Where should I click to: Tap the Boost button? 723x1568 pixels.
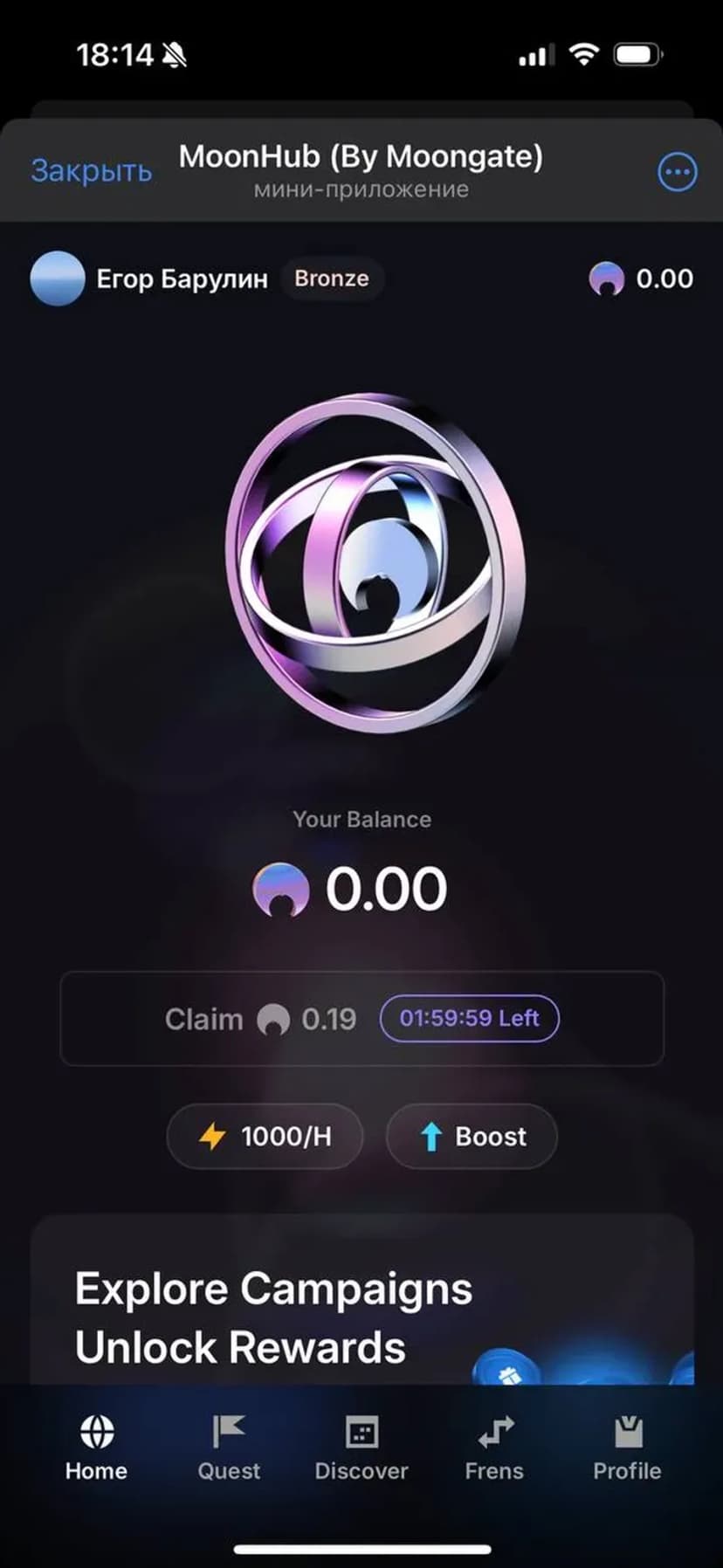pyautogui.click(x=472, y=1137)
